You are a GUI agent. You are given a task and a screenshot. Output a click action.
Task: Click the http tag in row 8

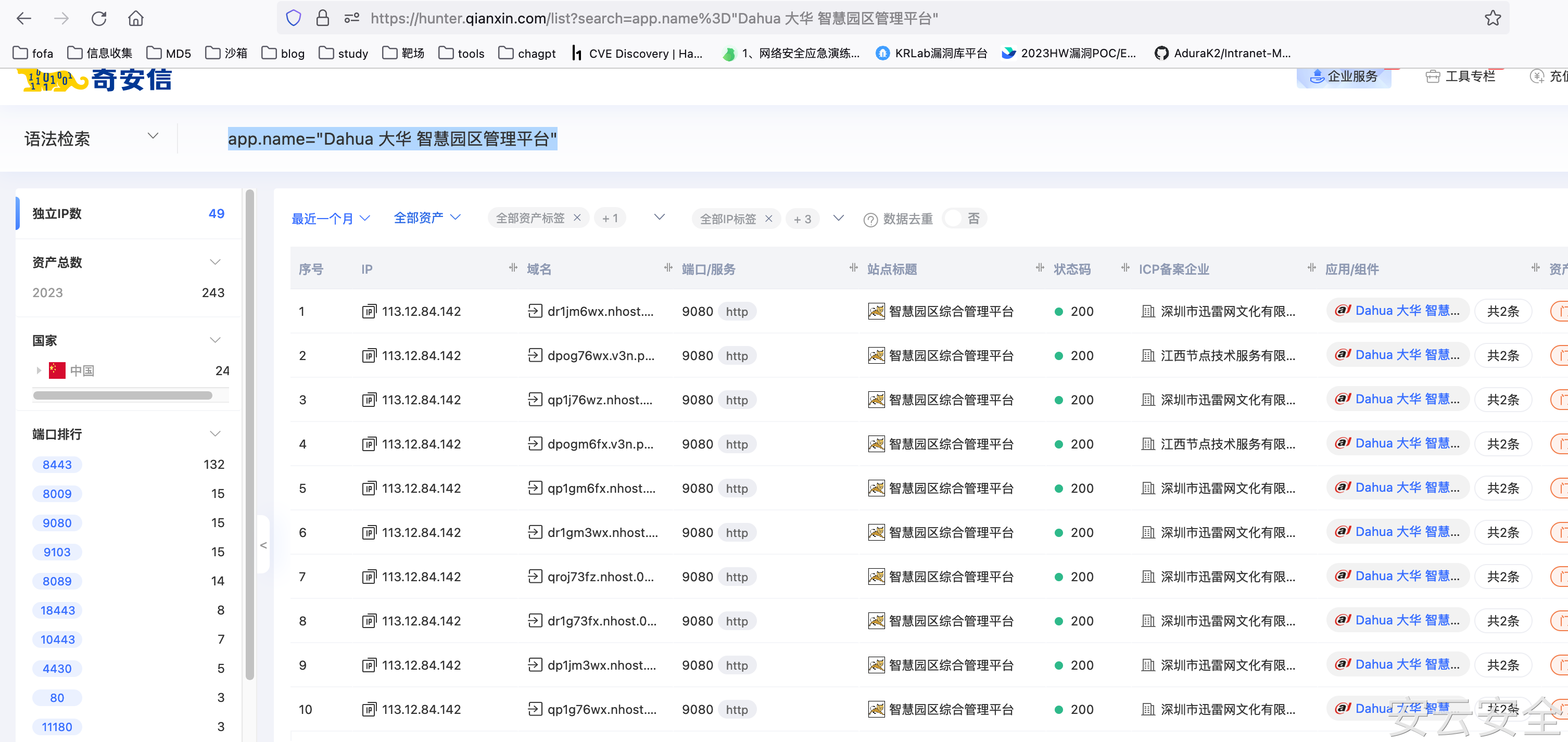[x=737, y=621]
